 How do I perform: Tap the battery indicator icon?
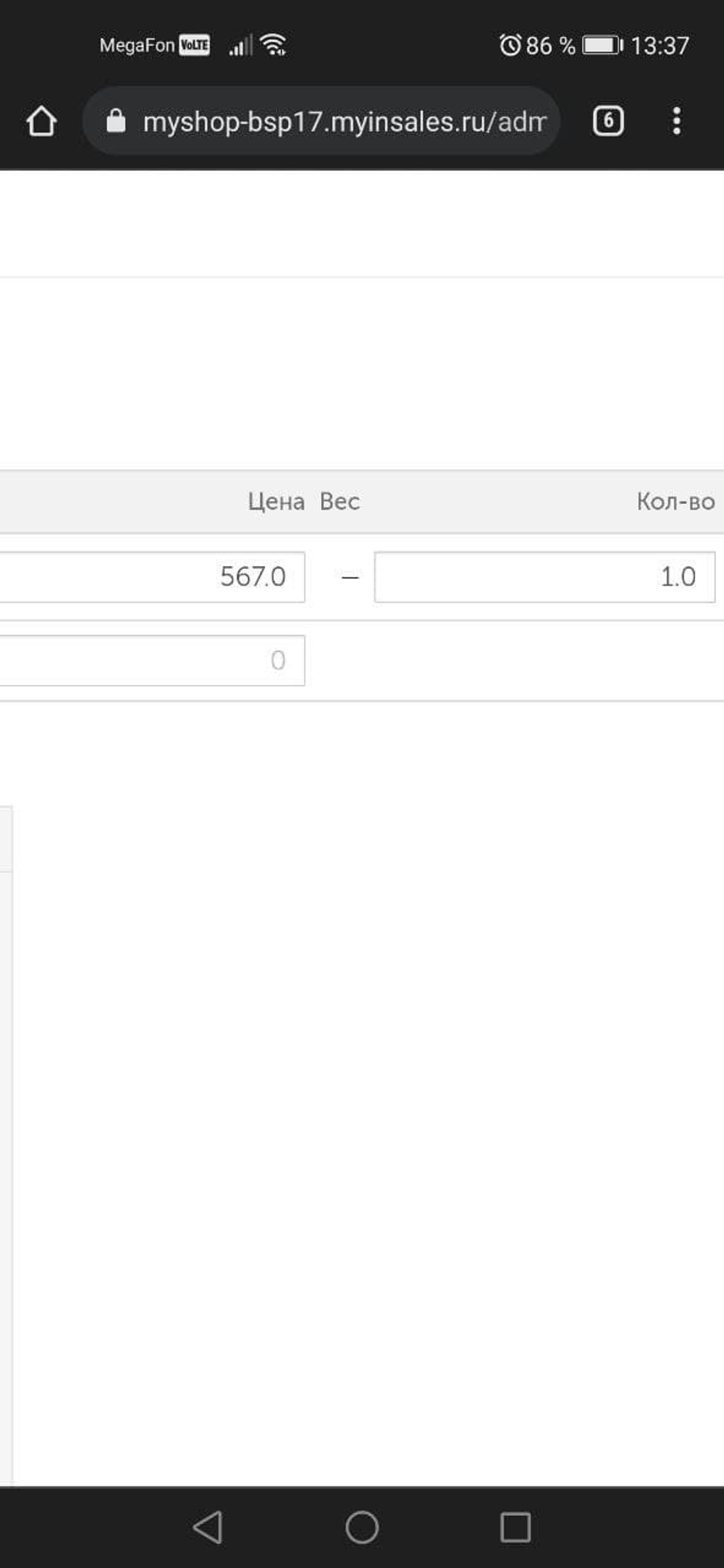[x=603, y=45]
